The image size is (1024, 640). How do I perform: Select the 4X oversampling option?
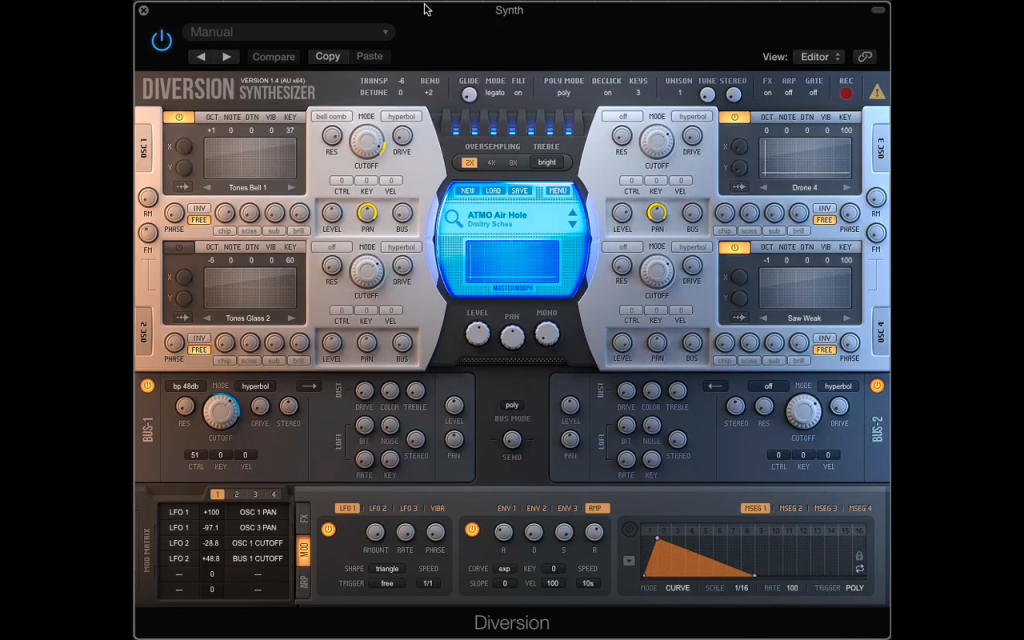tap(491, 163)
